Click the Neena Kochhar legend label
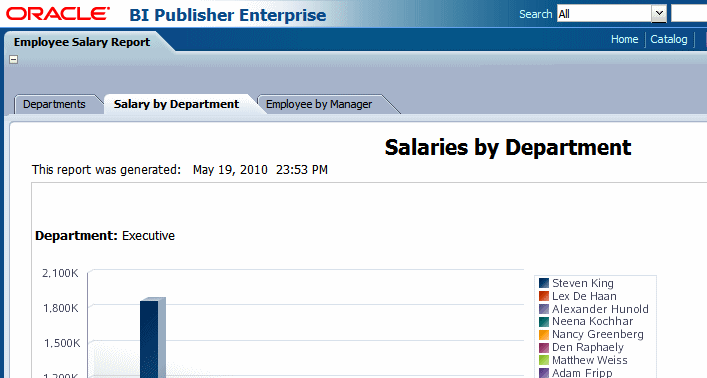 coord(592,322)
